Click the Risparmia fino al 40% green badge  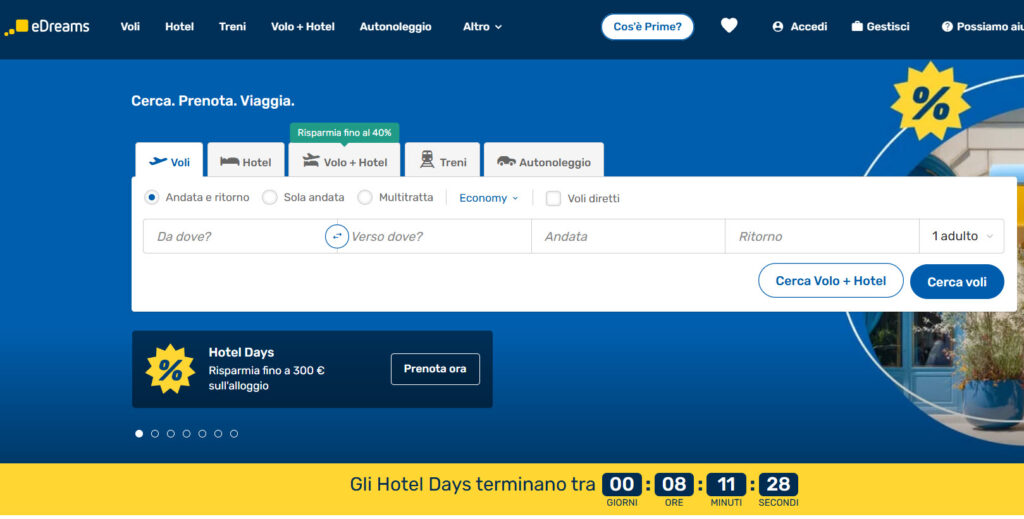click(x=344, y=133)
